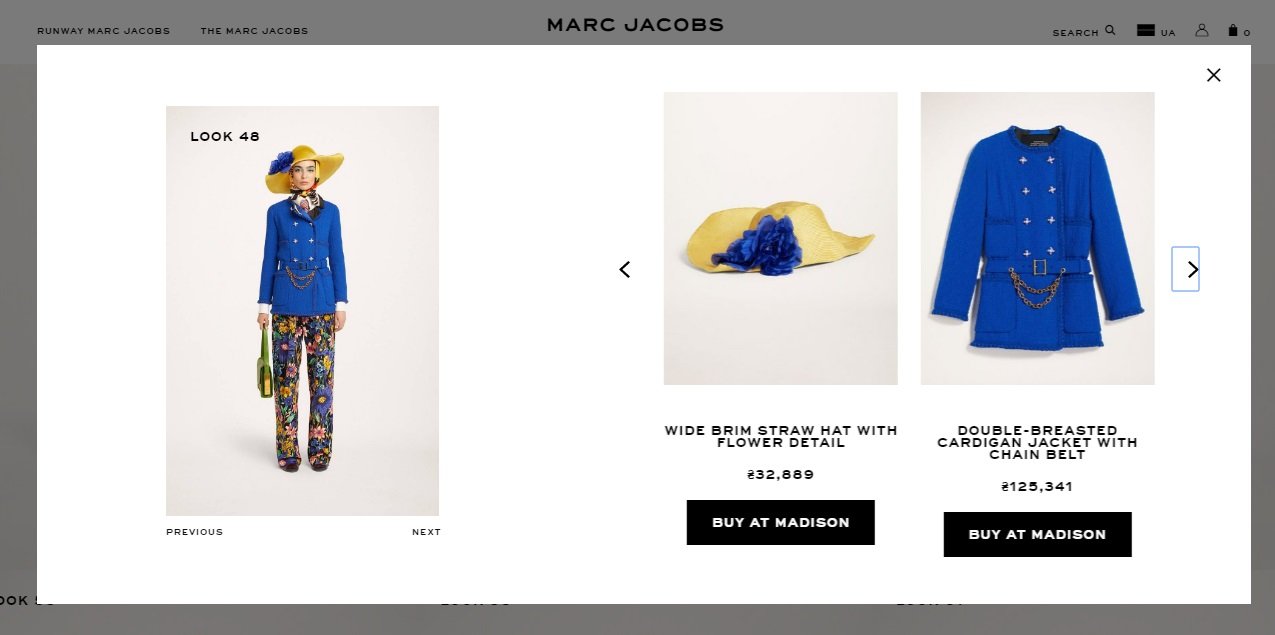Viewport: 1275px width, 635px height.
Task: Go to the previous look
Action: pyautogui.click(x=195, y=532)
